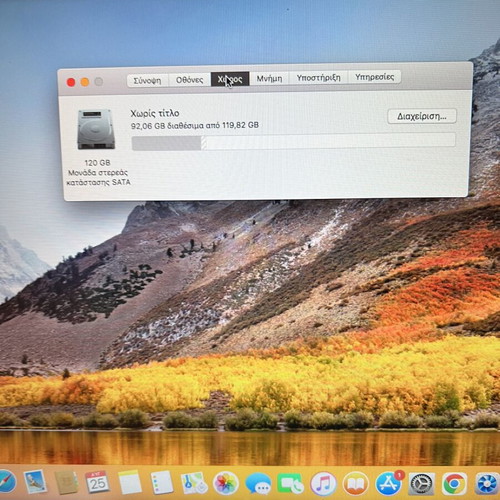Select the Χώρος tab

230,79
